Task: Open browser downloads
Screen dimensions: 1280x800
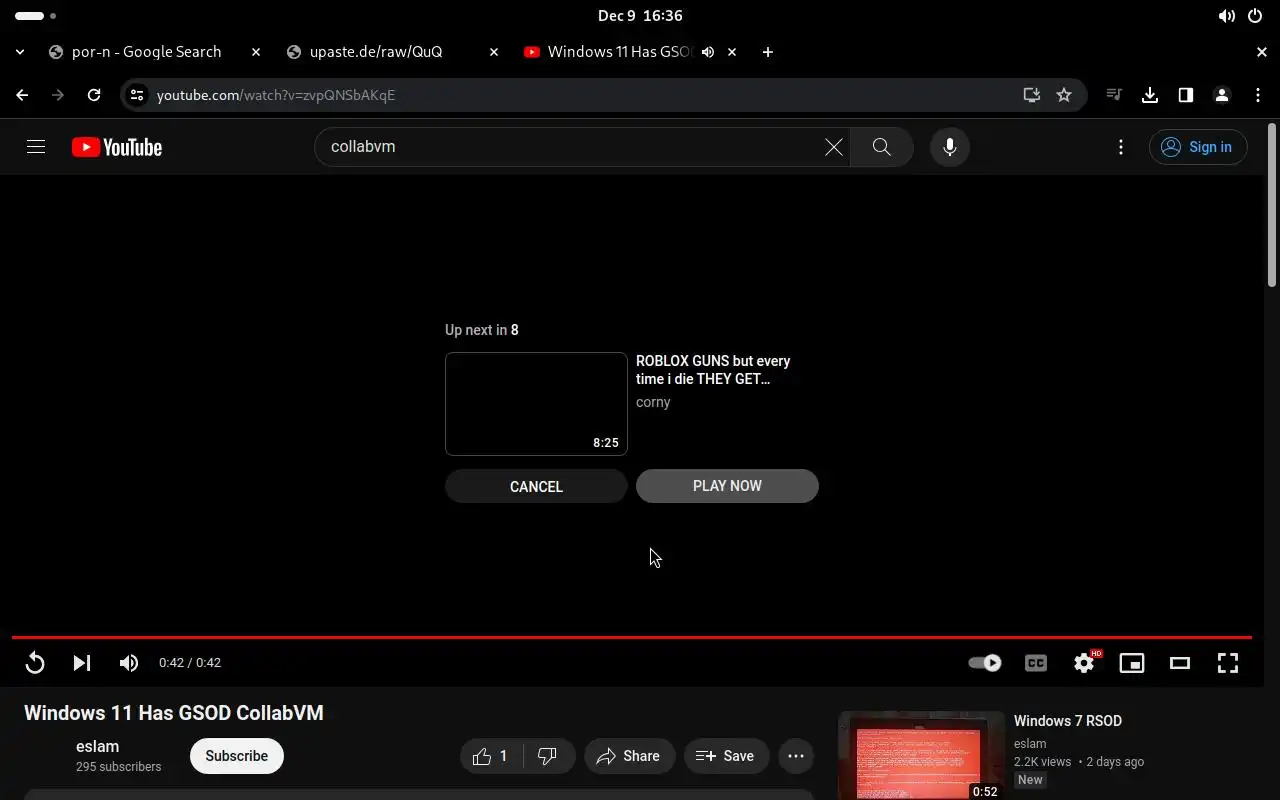Action: coord(1150,95)
